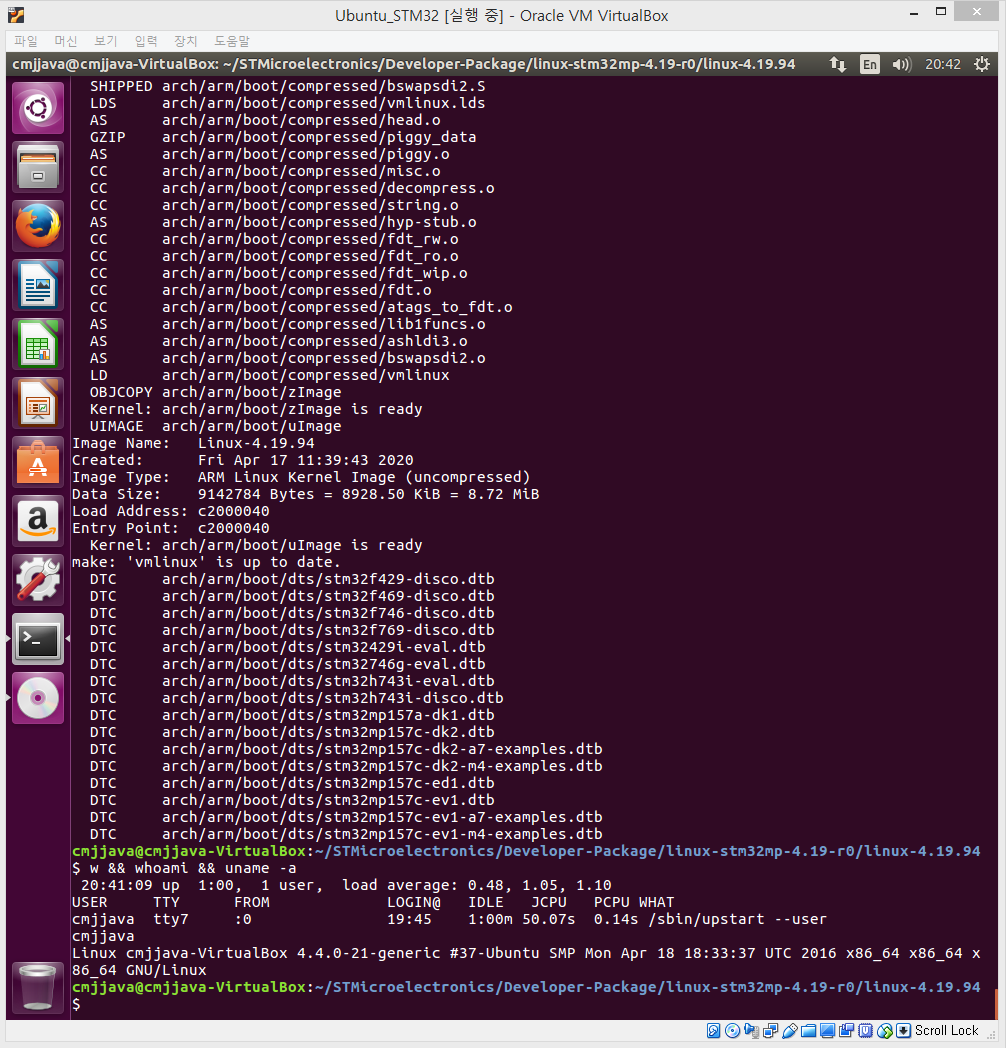Click the 'OBJCOPY arch/arm/boot/zImage' line
This screenshot has height=1048, width=1006.
point(215,392)
